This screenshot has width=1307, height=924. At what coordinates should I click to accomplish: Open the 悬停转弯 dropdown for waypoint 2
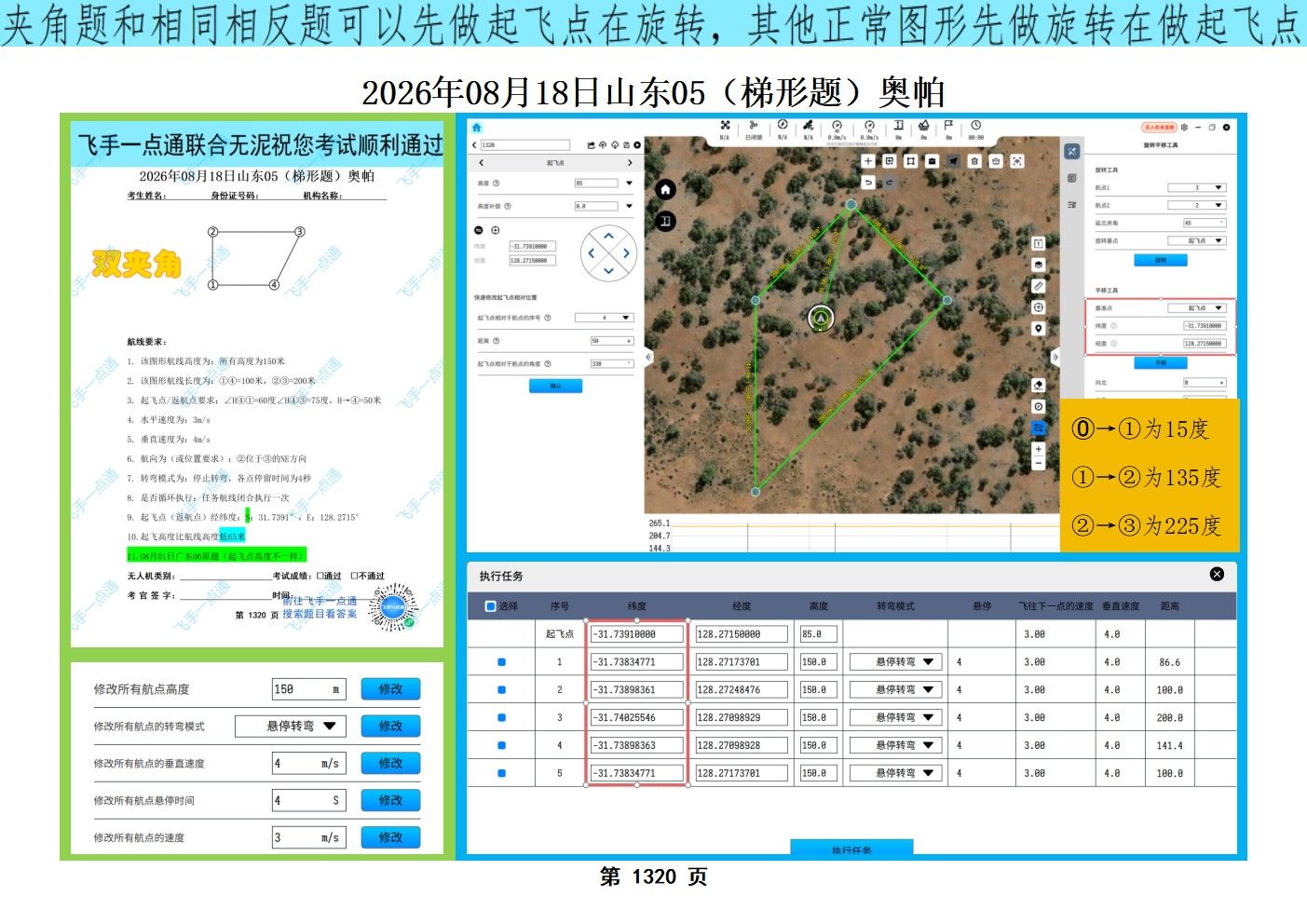(895, 690)
